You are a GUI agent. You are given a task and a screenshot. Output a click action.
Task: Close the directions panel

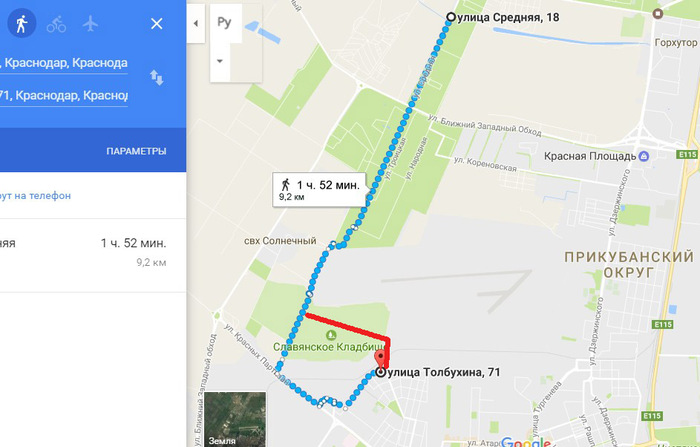(157, 24)
